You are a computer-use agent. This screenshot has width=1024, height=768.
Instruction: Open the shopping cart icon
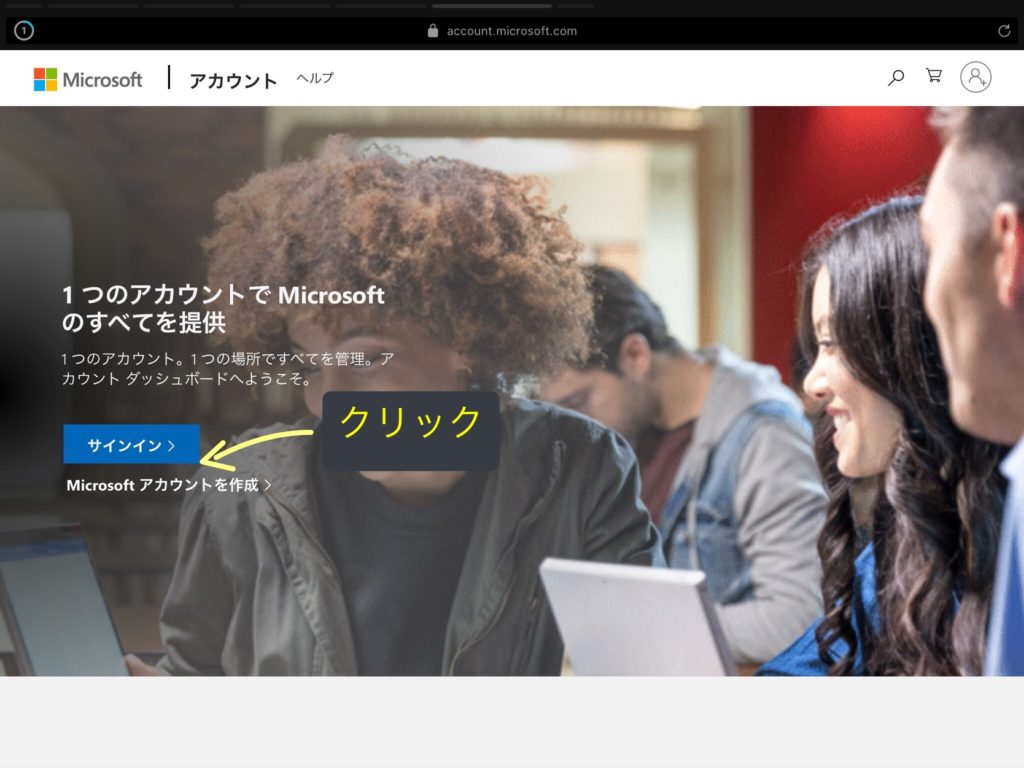point(934,76)
